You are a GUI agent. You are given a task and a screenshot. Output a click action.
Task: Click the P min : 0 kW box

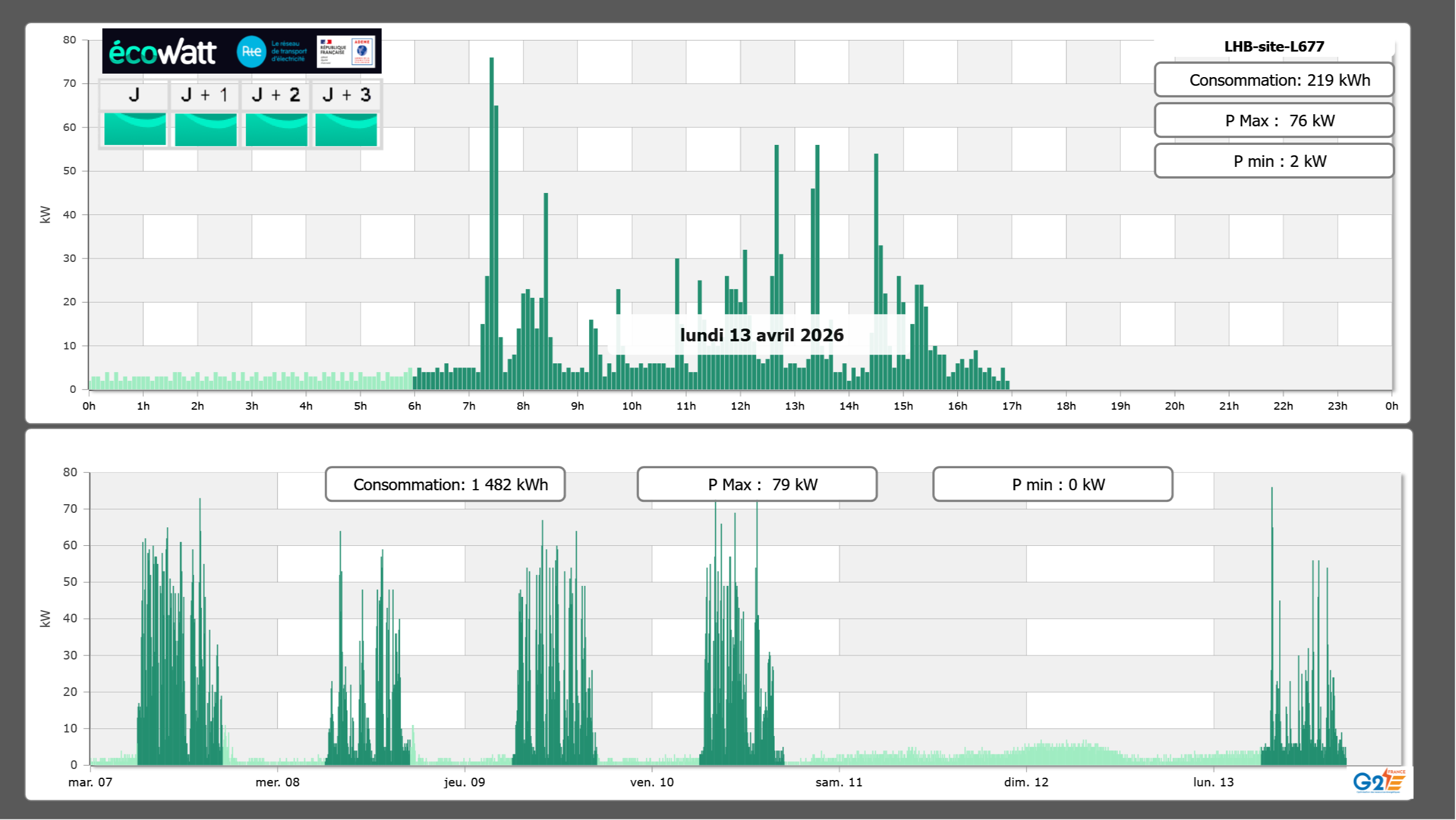pyautogui.click(x=1052, y=484)
